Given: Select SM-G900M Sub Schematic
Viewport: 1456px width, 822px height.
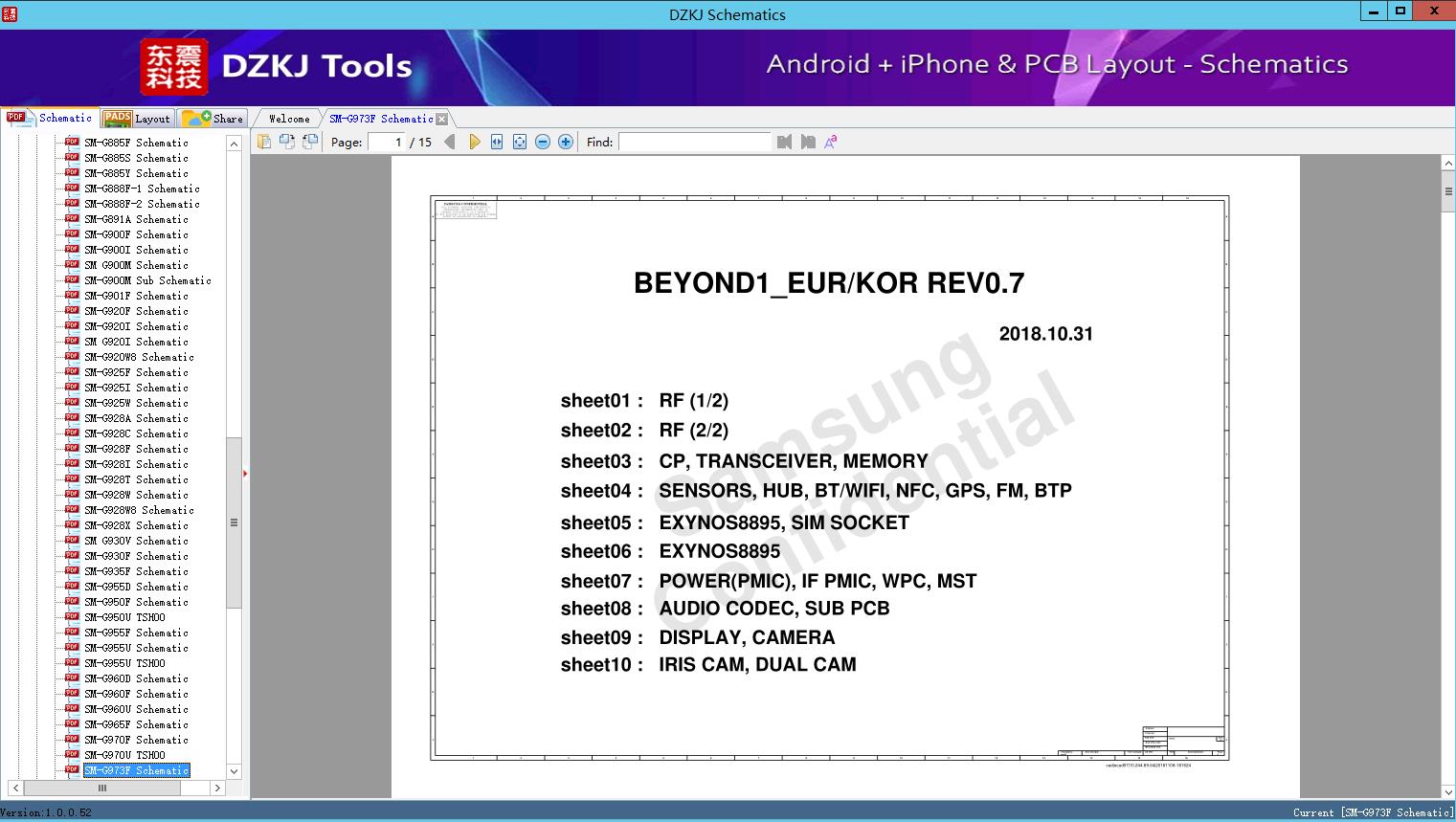Looking at the screenshot, I should pos(147,280).
